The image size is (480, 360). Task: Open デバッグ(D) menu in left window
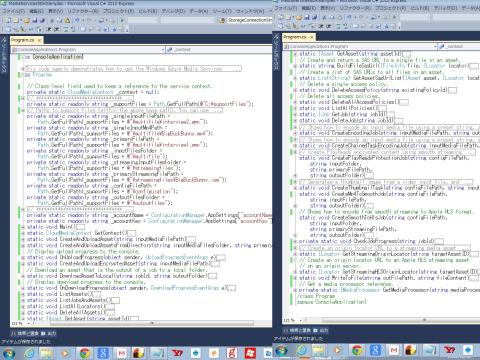click(173, 11)
